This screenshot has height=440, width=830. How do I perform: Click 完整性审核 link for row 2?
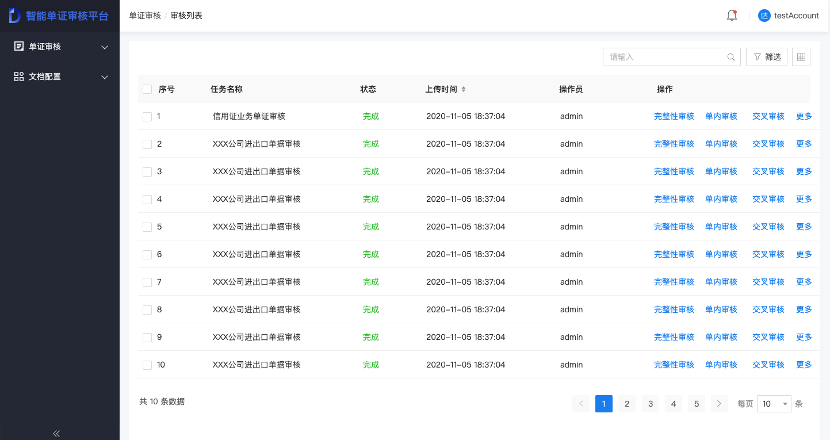pos(673,144)
